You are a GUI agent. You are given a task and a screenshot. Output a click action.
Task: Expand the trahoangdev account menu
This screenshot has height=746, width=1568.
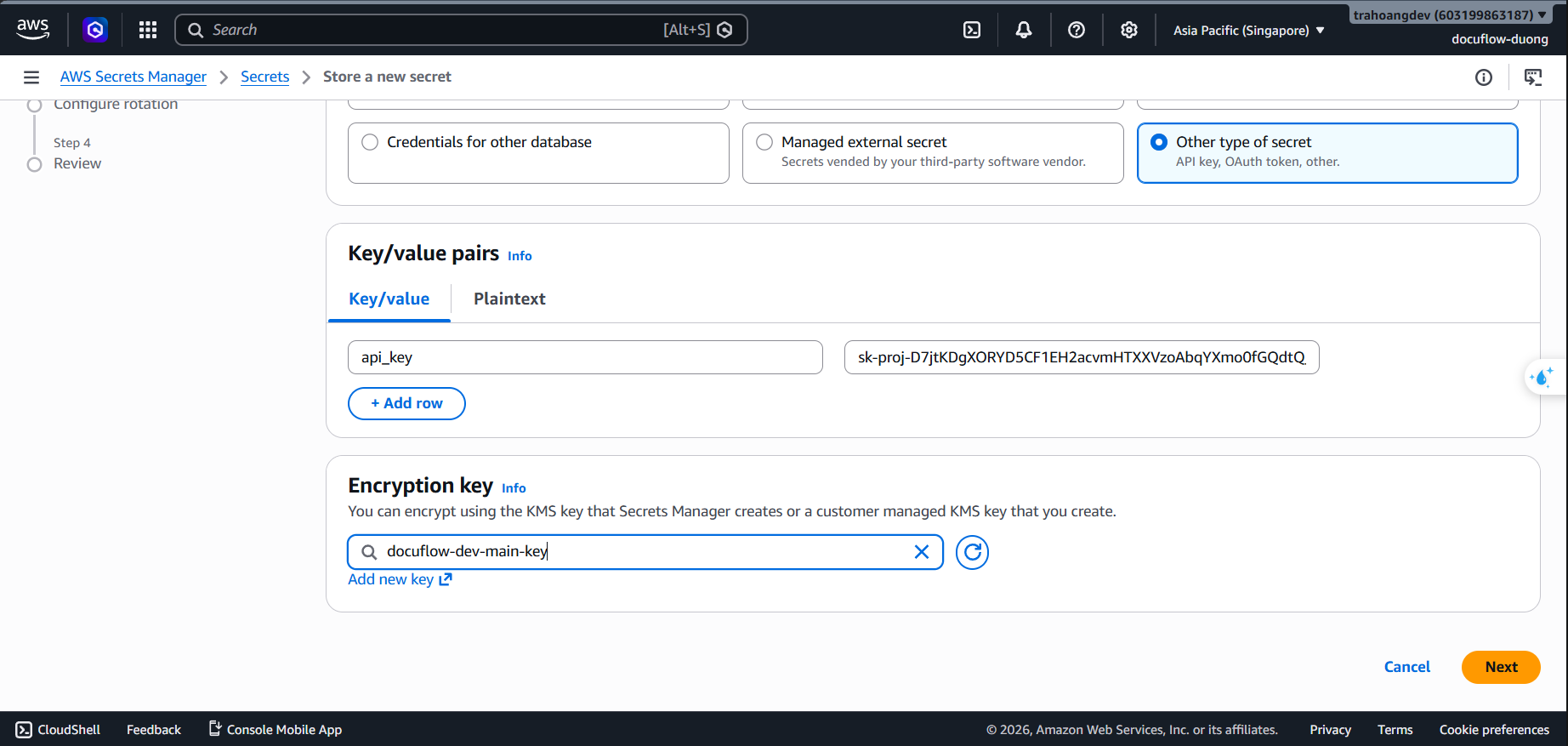tap(1449, 14)
